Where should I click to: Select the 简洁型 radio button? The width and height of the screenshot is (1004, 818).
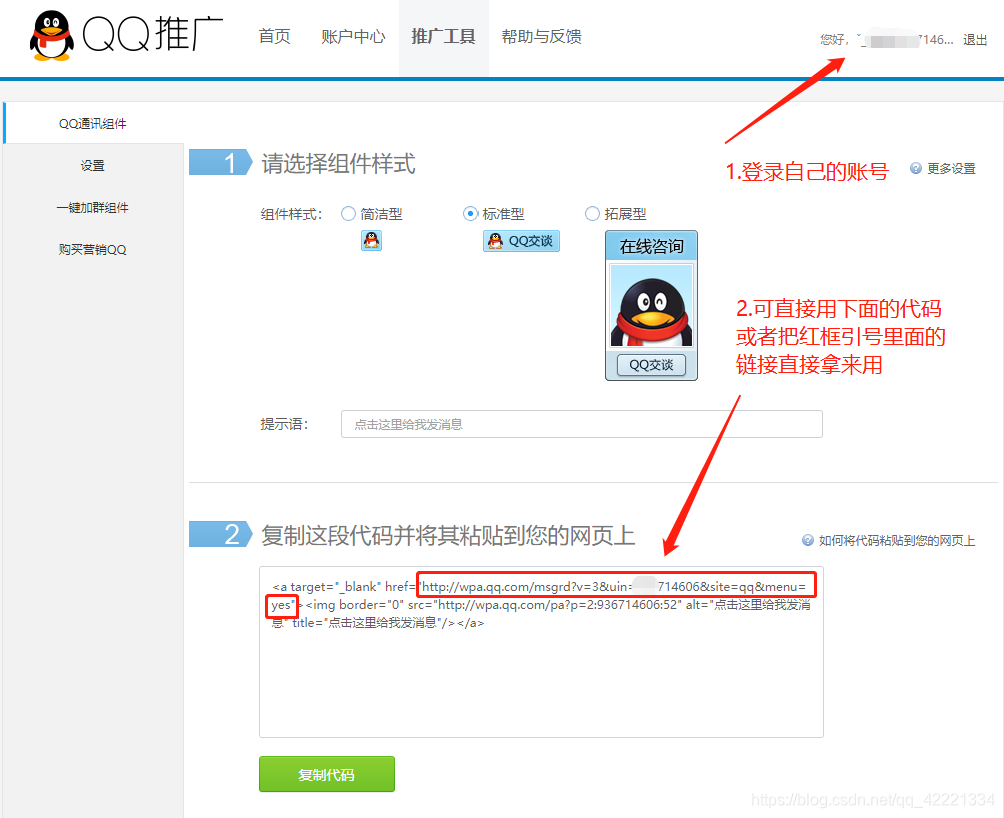point(348,214)
